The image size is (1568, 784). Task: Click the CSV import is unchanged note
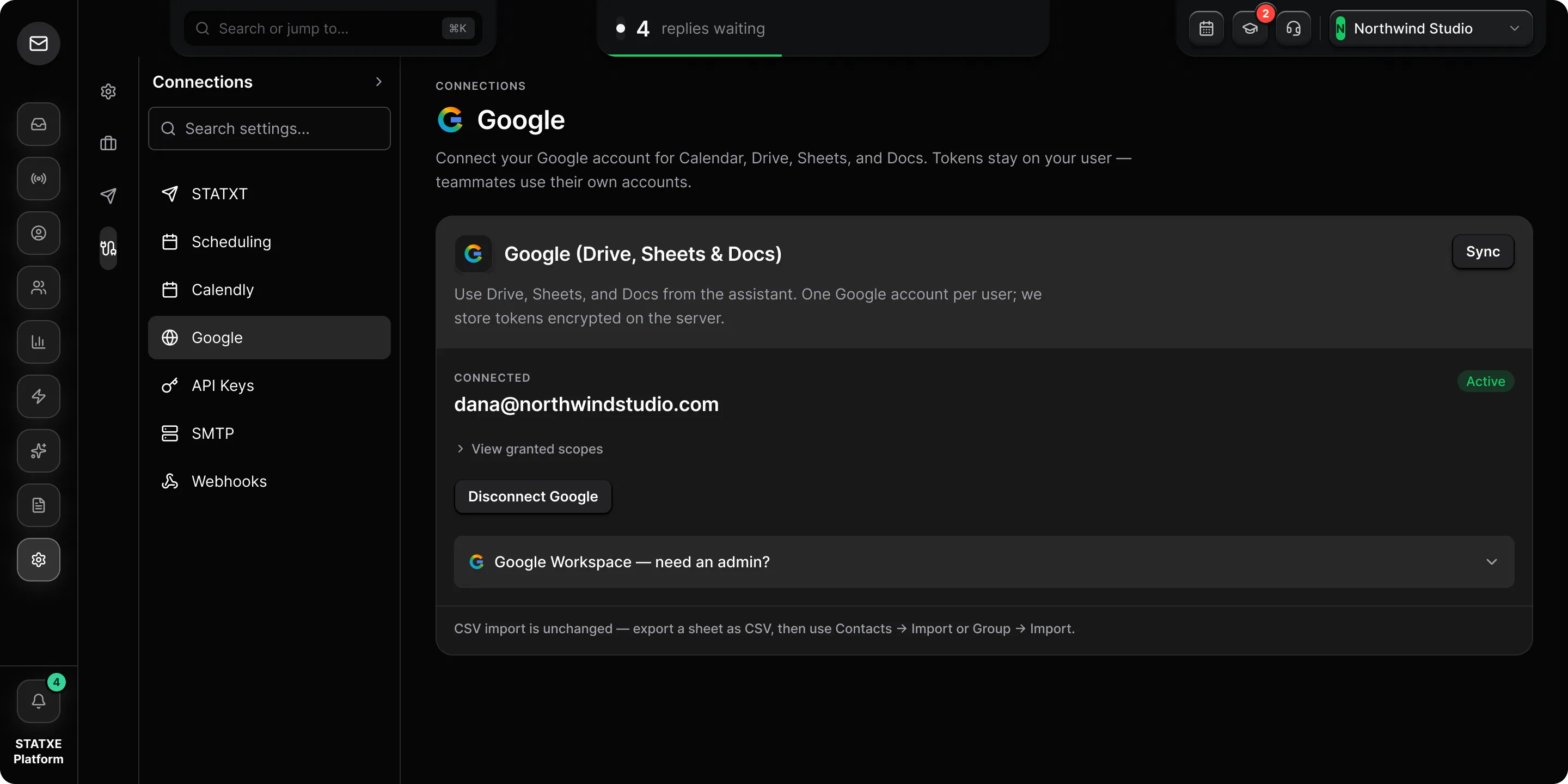764,629
